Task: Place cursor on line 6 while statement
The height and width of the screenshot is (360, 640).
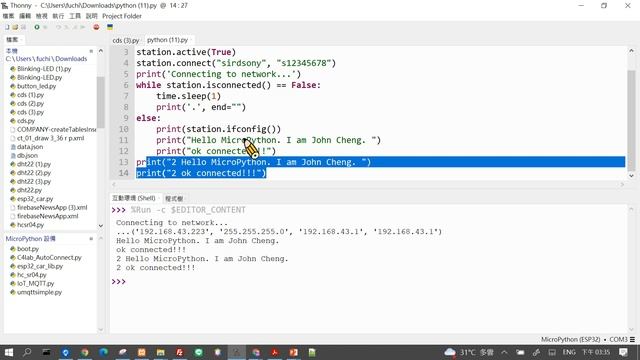Action: pyautogui.click(x=228, y=85)
